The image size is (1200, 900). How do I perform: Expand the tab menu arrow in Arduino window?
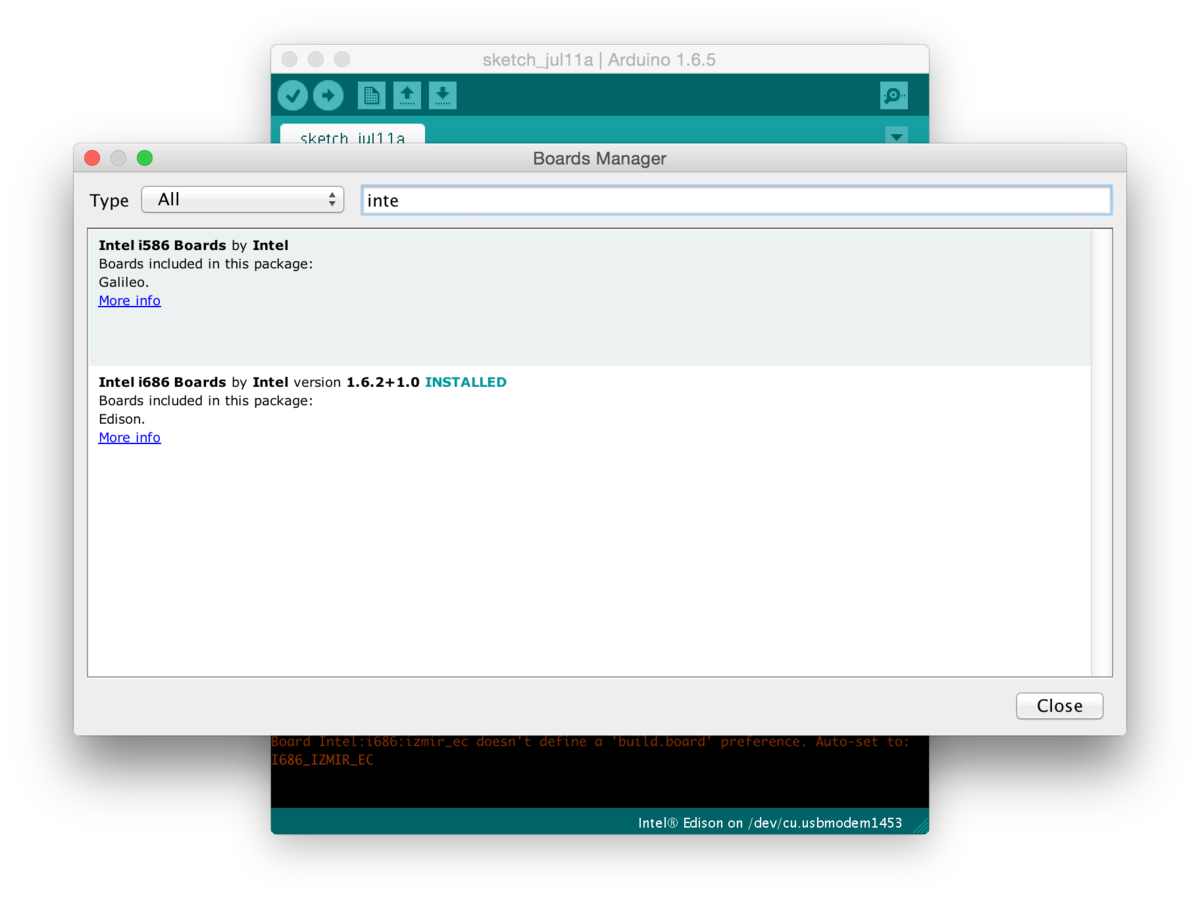(x=896, y=135)
